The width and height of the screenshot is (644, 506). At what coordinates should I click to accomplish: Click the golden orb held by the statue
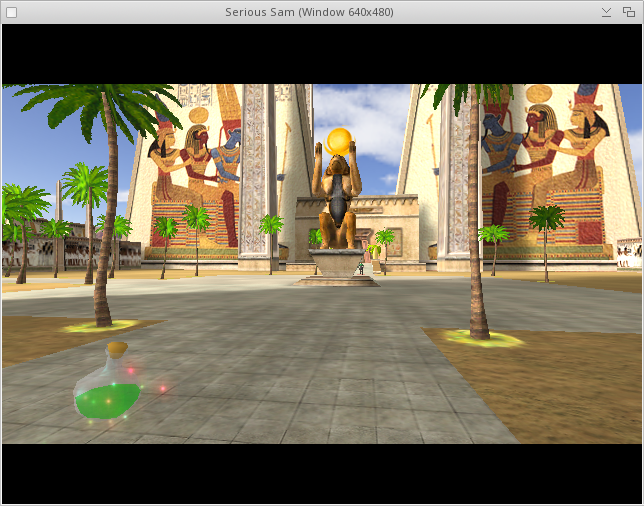click(x=339, y=139)
